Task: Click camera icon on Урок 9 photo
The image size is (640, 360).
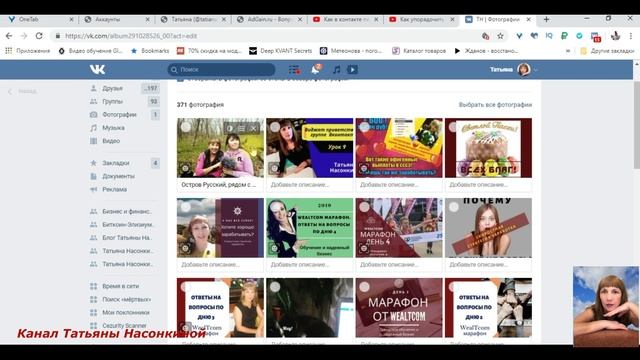Action: 275,168
